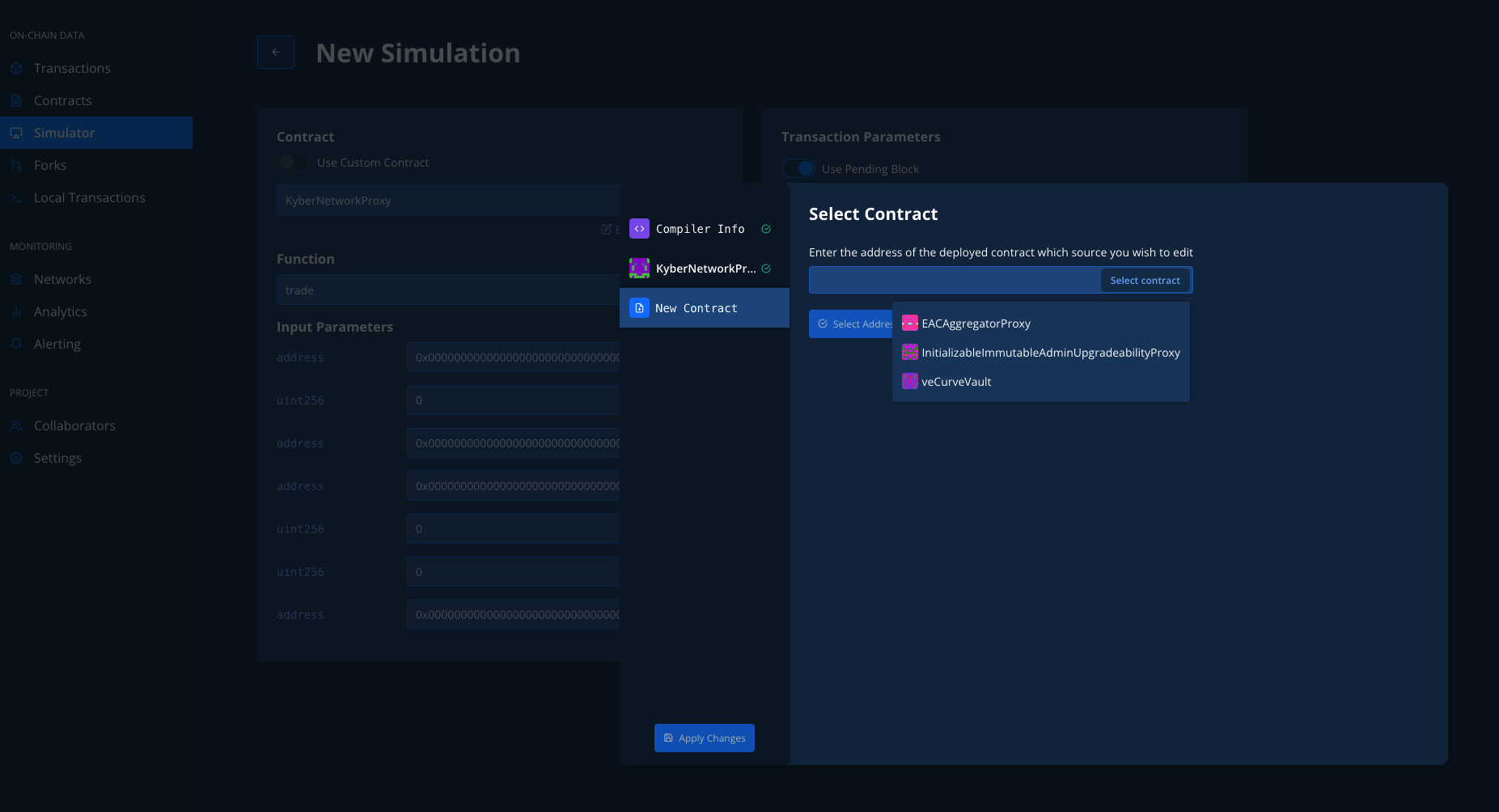Click the New Contract file icon
The width and height of the screenshot is (1499, 812).
[x=639, y=308]
